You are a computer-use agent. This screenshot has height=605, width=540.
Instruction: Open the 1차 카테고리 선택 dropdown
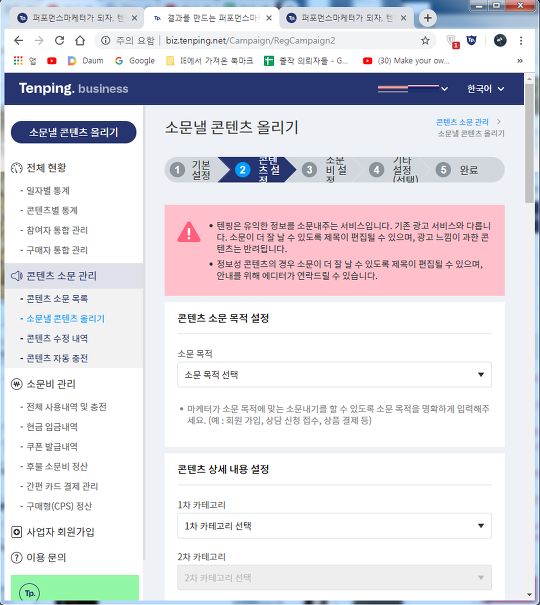click(x=334, y=526)
